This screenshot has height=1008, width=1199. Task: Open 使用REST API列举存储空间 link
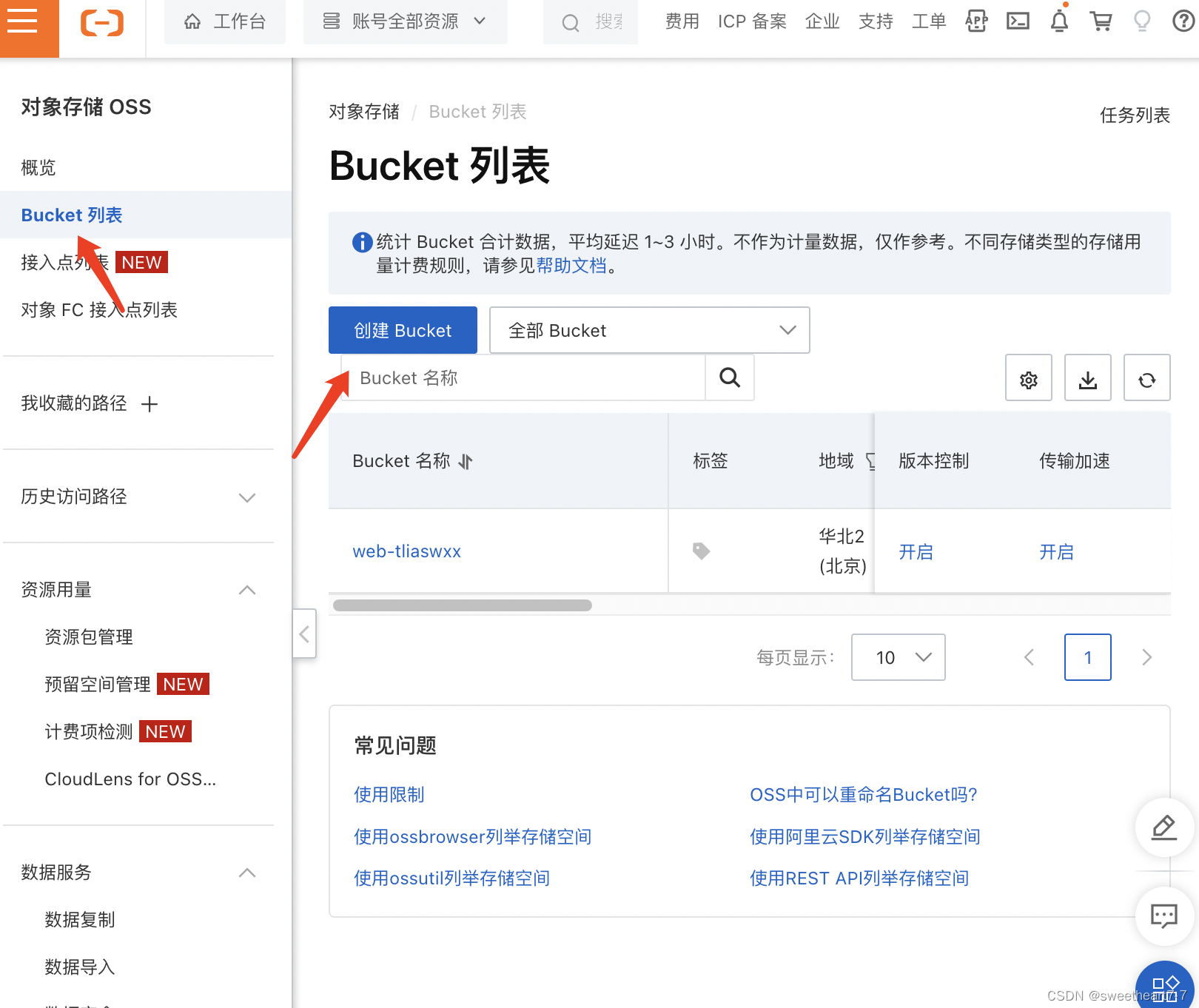click(859, 878)
